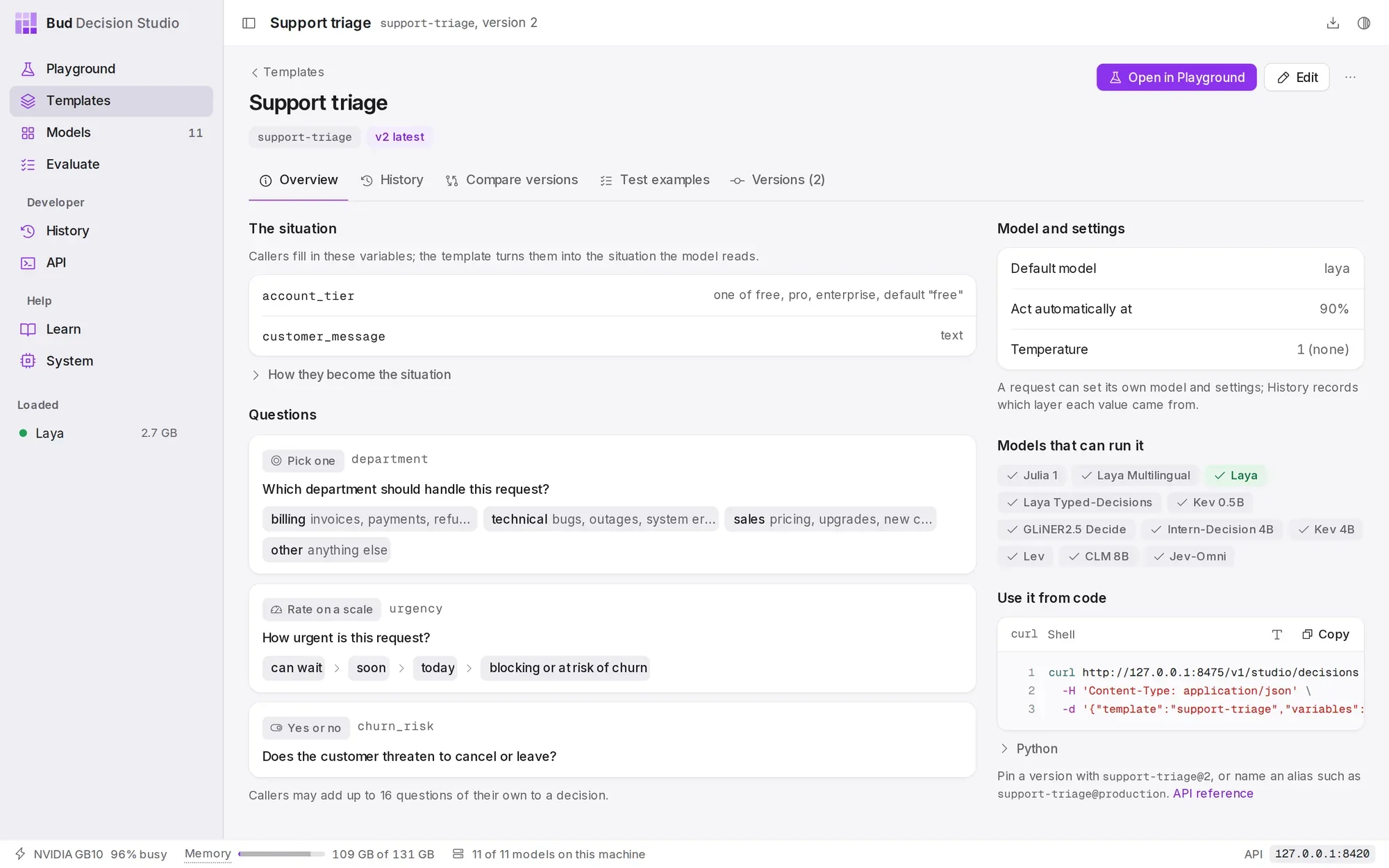This screenshot has height=868, width=1389.
Task: Click the Evaluate checklist icon in sidebar
Action: point(28,165)
